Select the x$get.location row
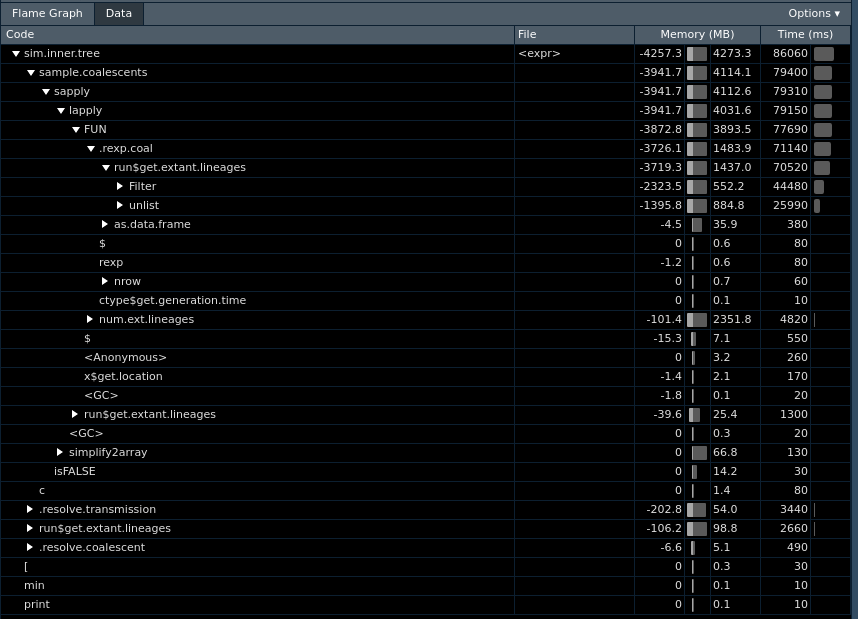The image size is (858, 619). coord(426,376)
